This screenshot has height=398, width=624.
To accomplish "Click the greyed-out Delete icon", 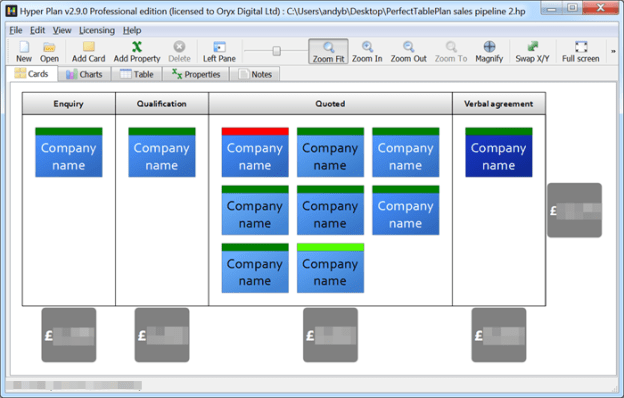I will pyautogui.click(x=179, y=52).
